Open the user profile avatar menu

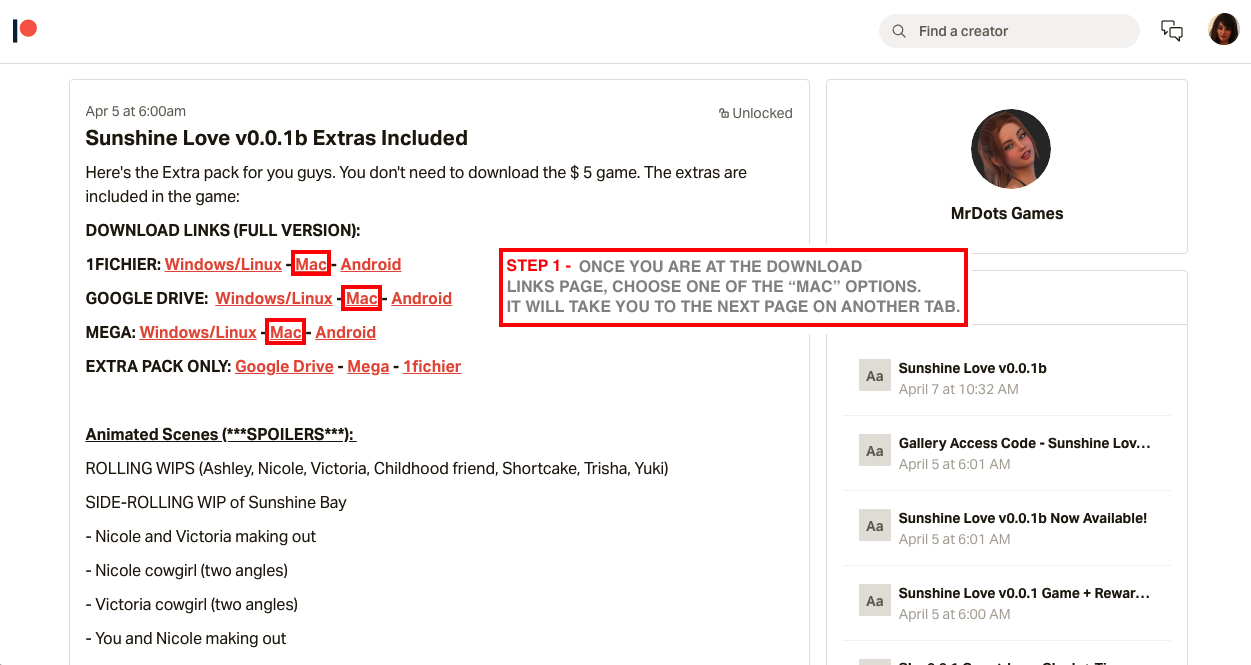(1223, 30)
